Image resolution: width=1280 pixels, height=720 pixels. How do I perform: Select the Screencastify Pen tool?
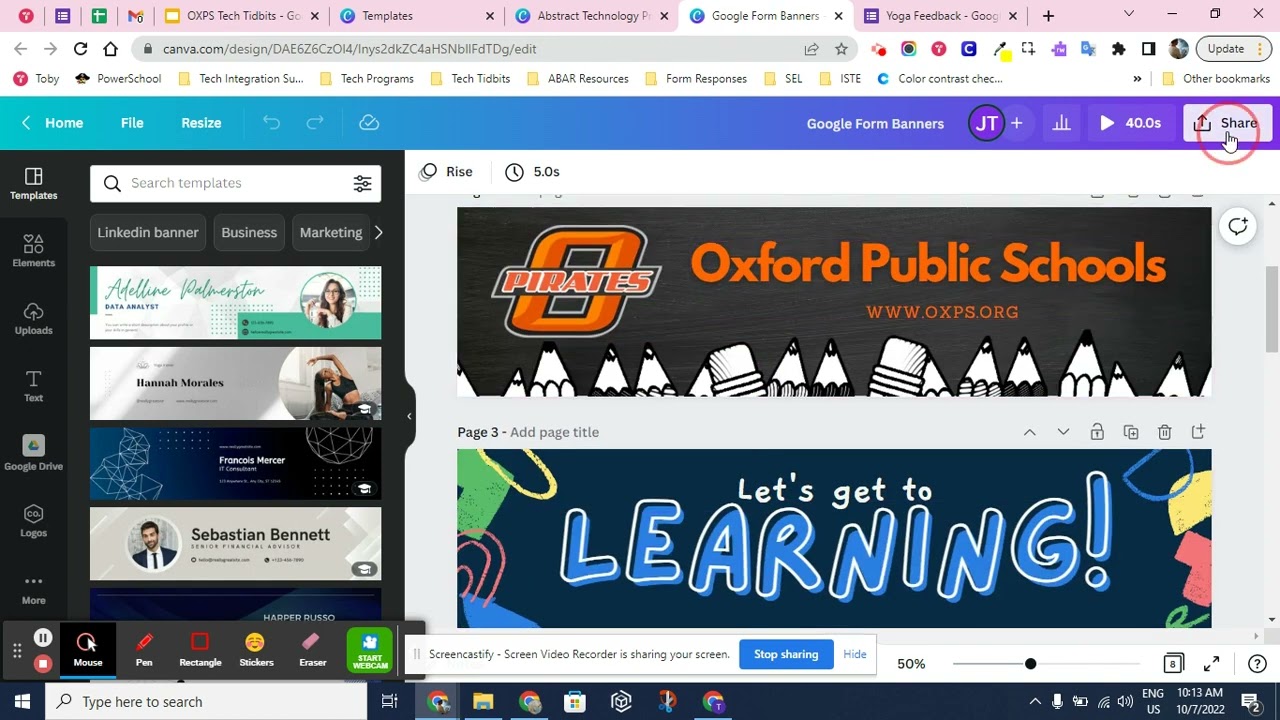pyautogui.click(x=144, y=649)
